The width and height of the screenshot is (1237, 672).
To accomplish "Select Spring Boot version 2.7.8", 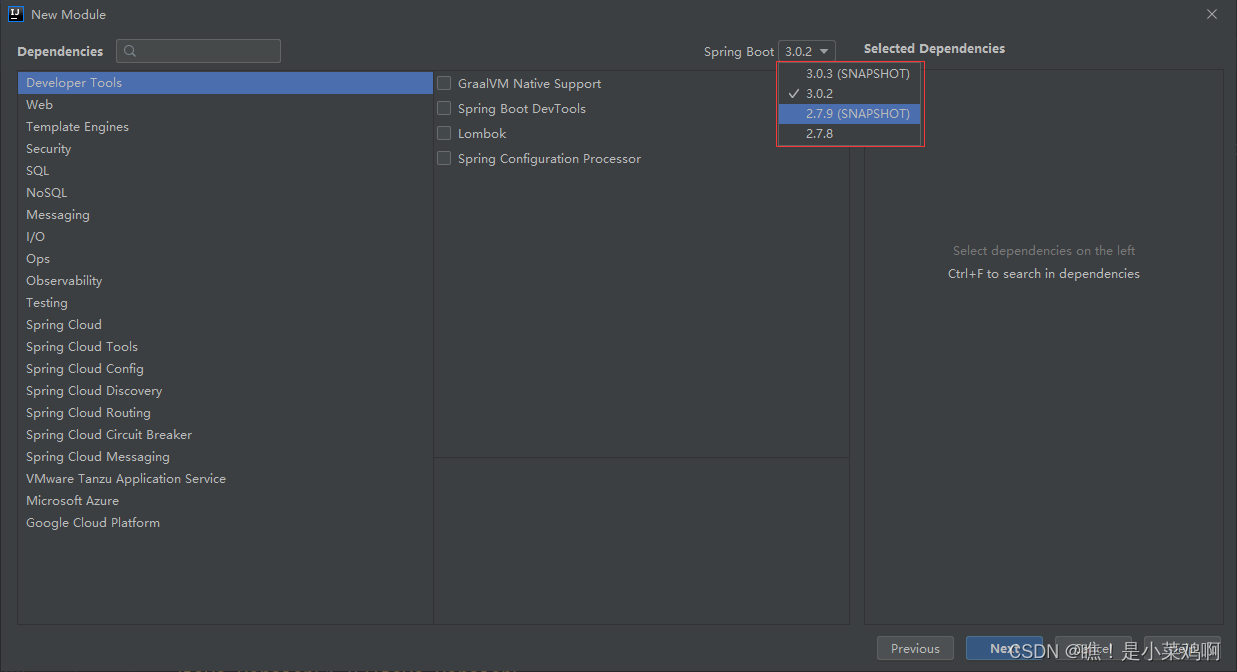I will click(849, 134).
